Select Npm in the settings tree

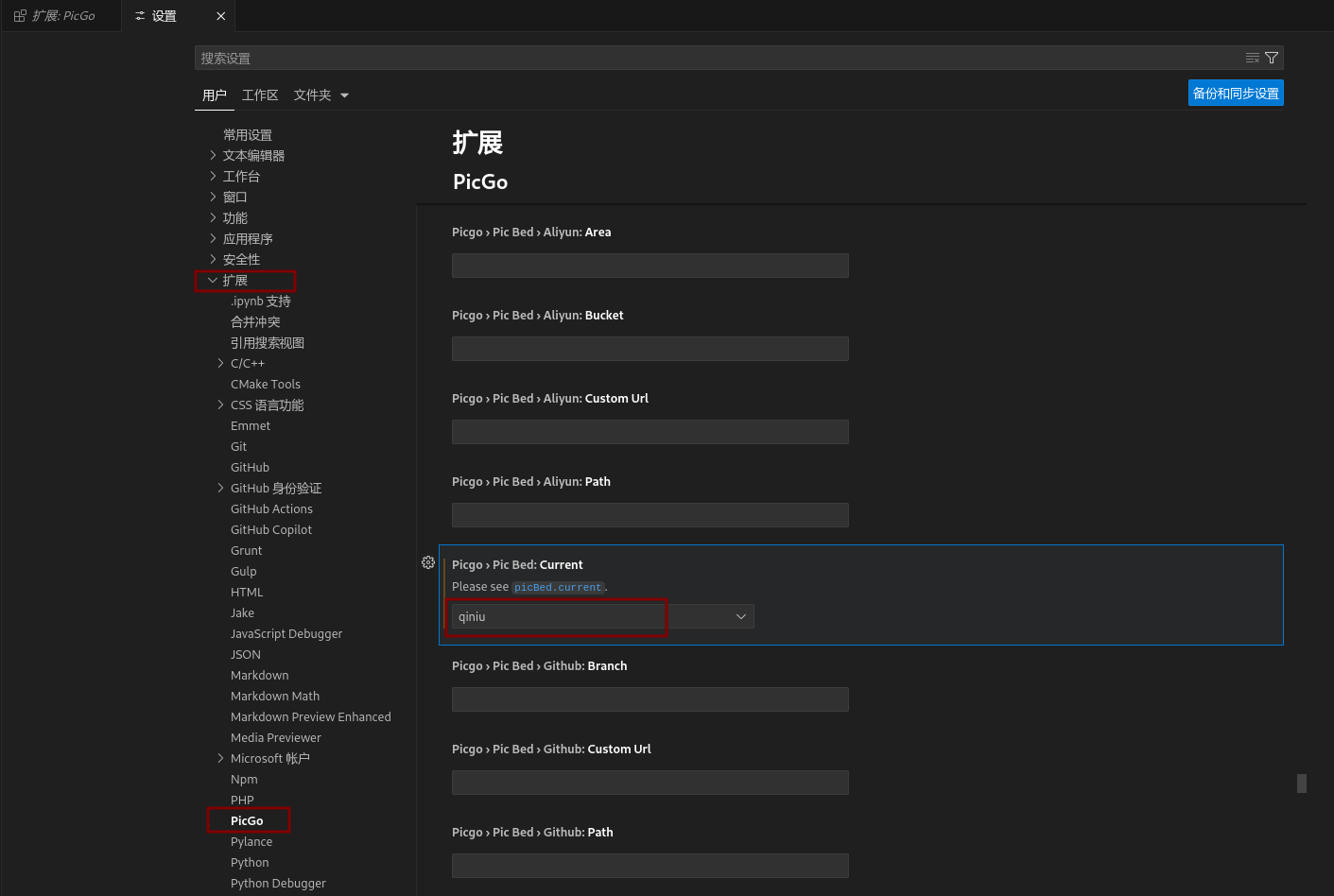click(x=244, y=779)
